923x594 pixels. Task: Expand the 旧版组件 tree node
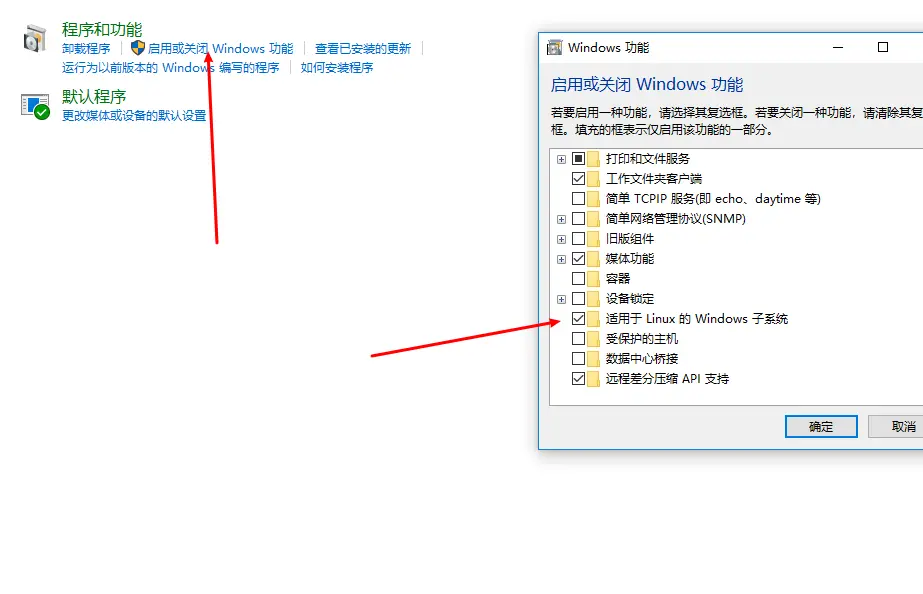pos(562,240)
